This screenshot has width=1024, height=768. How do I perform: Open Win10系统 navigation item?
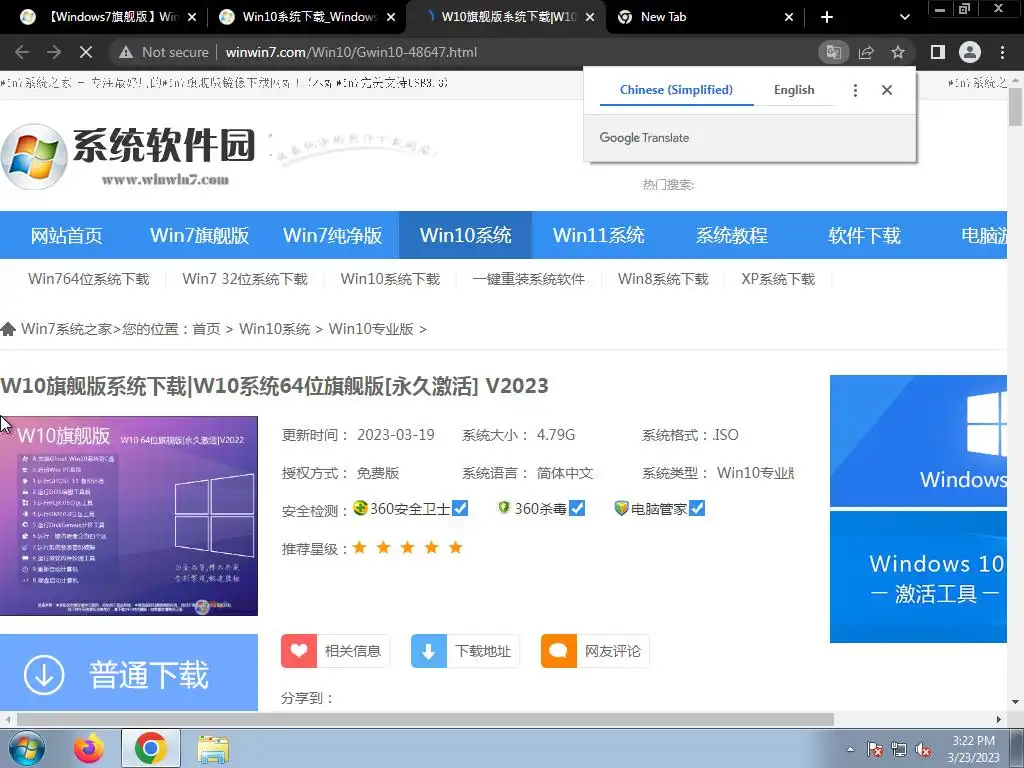tap(466, 235)
